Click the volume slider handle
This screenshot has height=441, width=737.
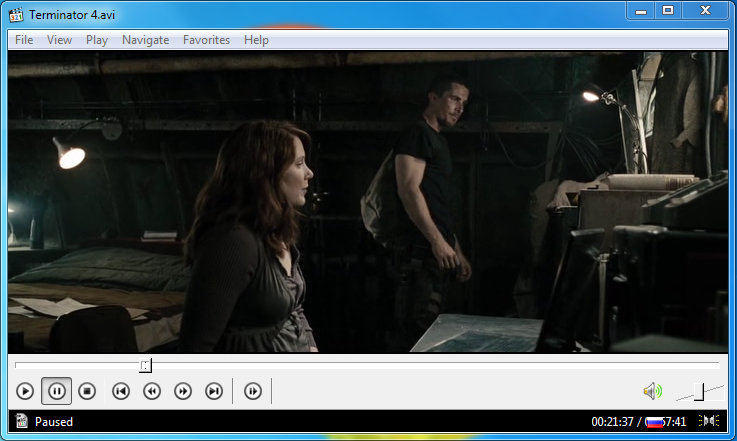[x=699, y=392]
